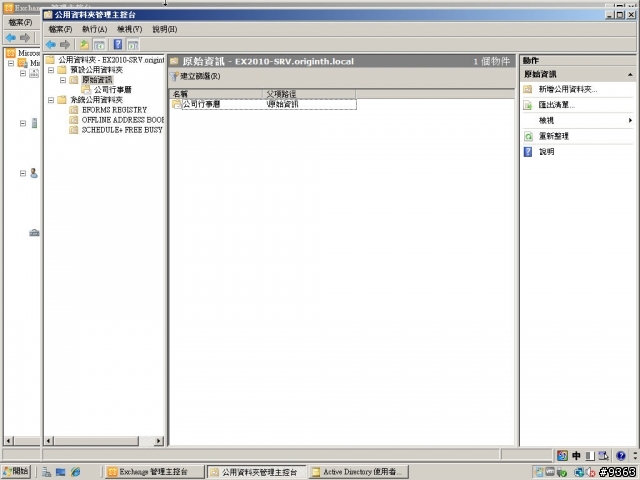Expand the 檢視 submenu arrow in the actions pane
Image resolution: width=640 pixels, height=480 pixels.
click(630, 120)
